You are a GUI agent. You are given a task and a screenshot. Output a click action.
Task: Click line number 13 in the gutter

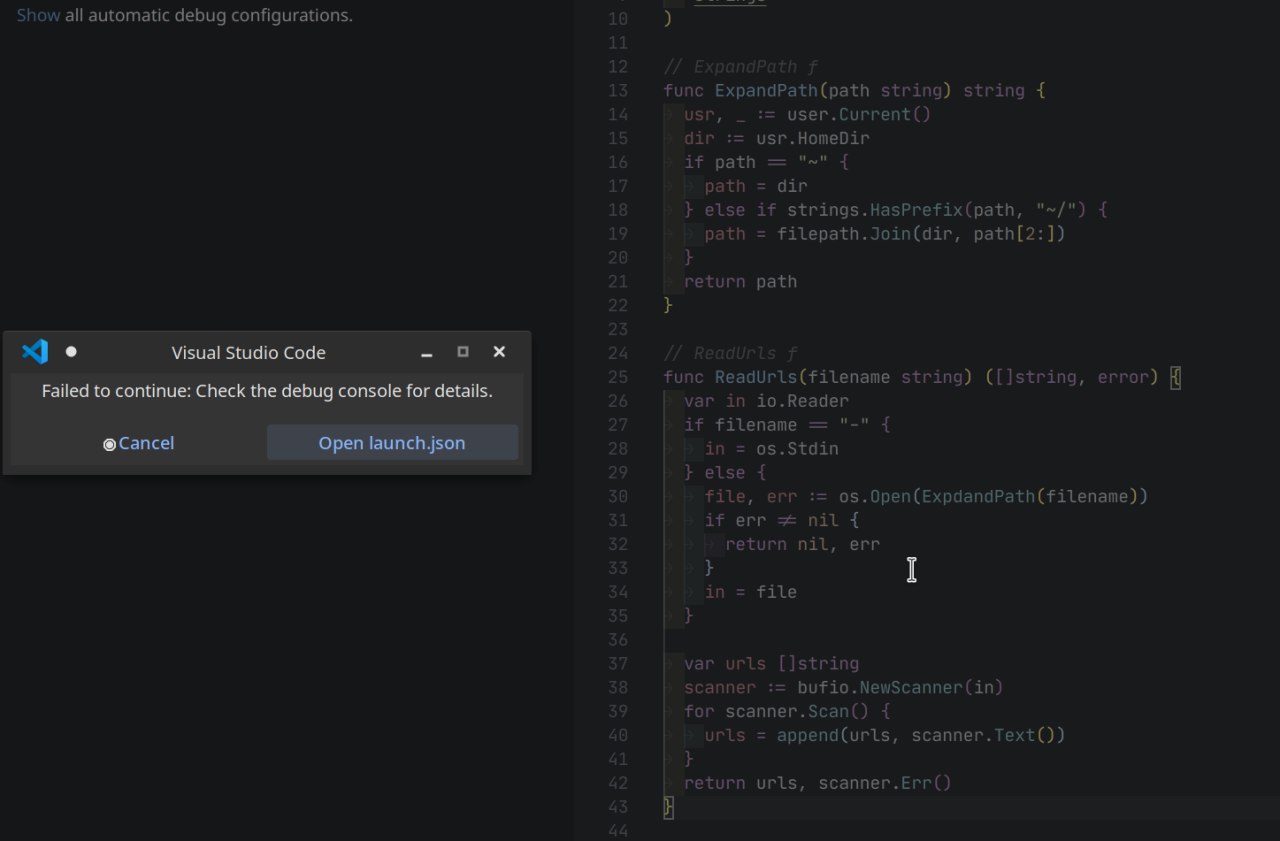click(617, 90)
